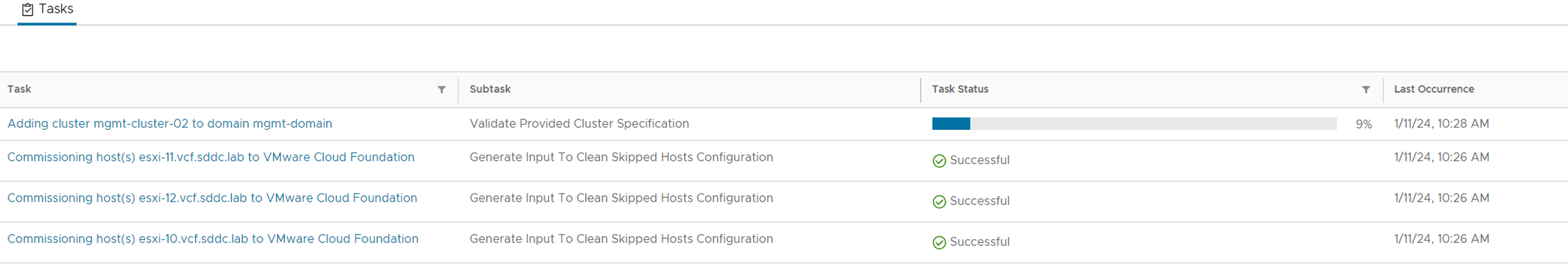Click the Task Status header label

pyautogui.click(x=960, y=89)
